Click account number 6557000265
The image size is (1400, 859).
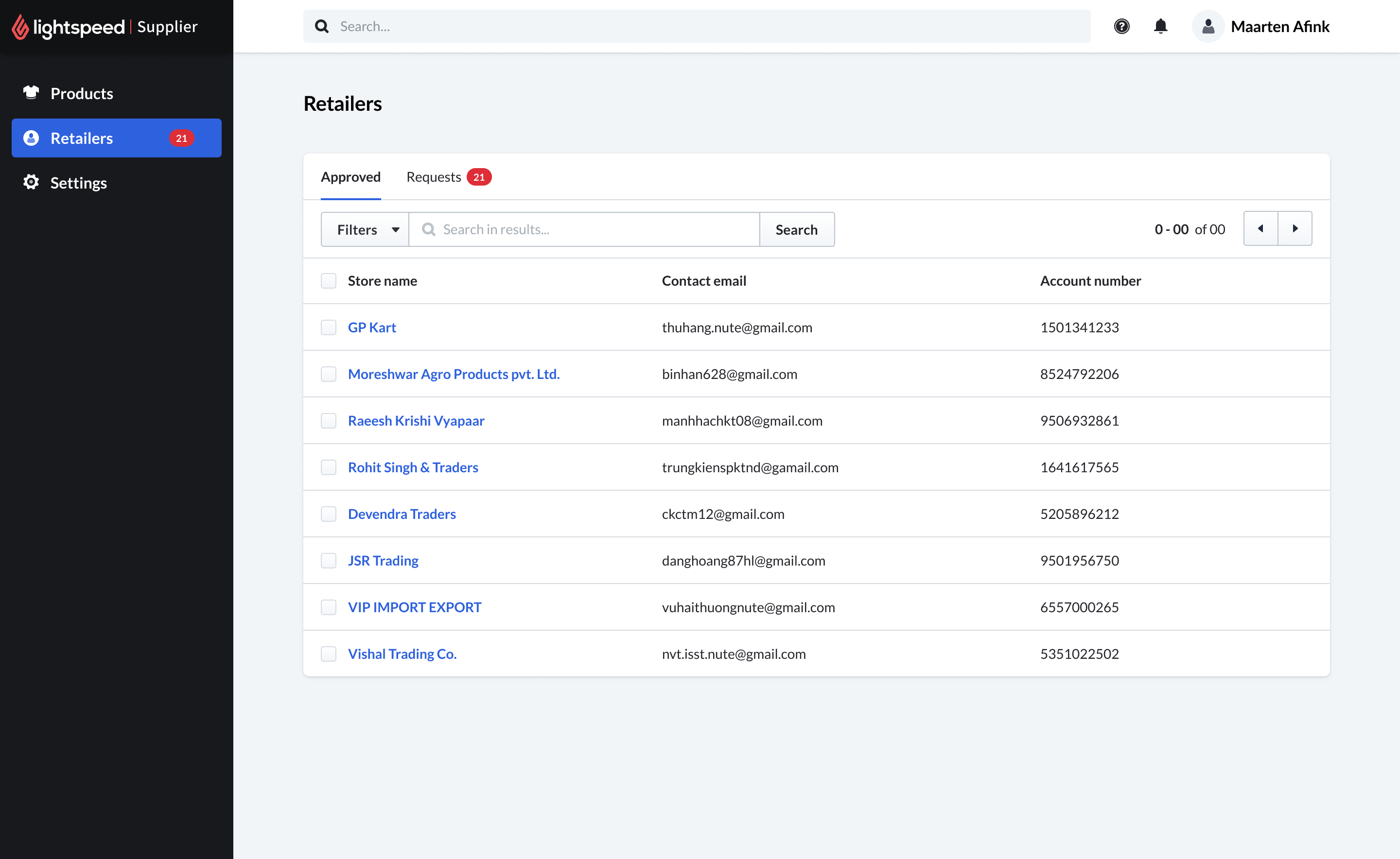click(x=1080, y=607)
